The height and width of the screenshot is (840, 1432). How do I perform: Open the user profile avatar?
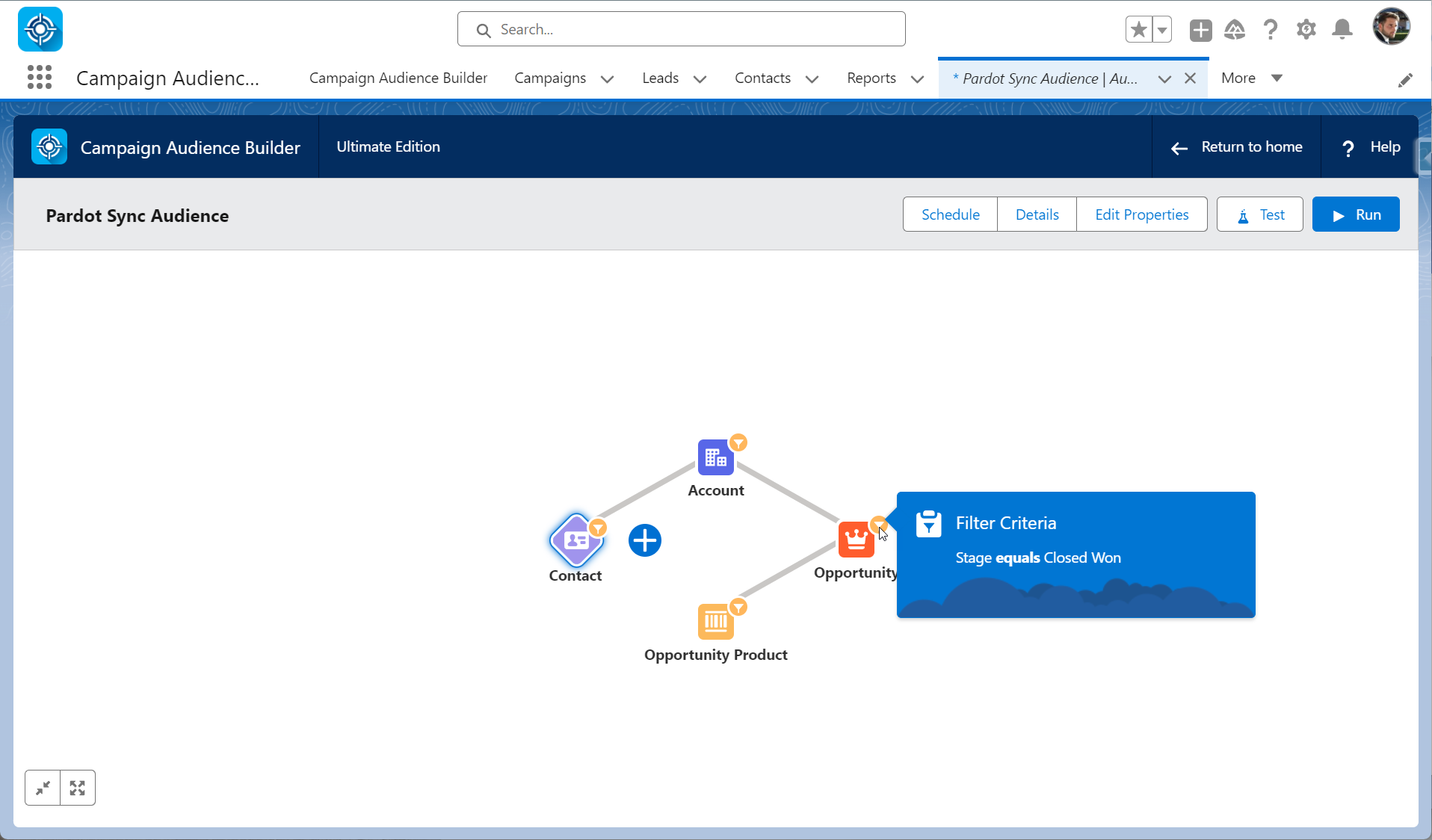tap(1392, 27)
